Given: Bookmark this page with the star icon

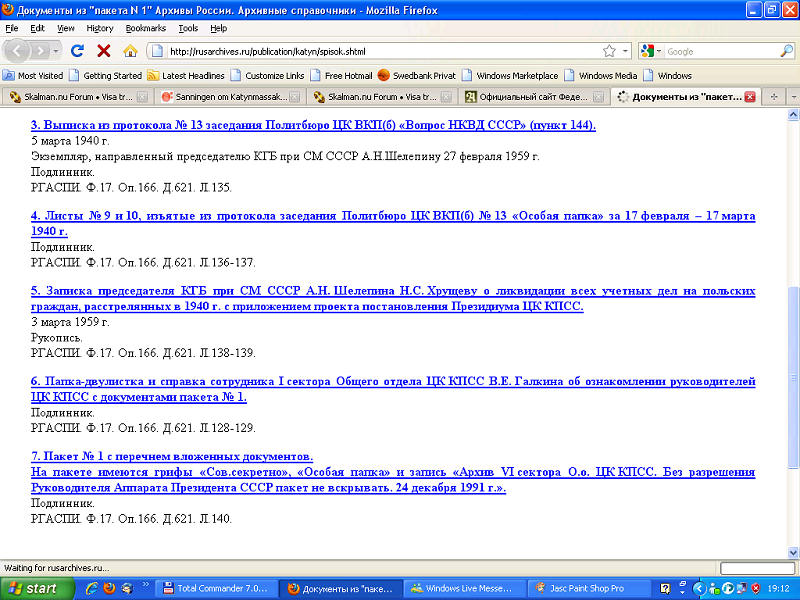Looking at the screenshot, I should click(609, 51).
